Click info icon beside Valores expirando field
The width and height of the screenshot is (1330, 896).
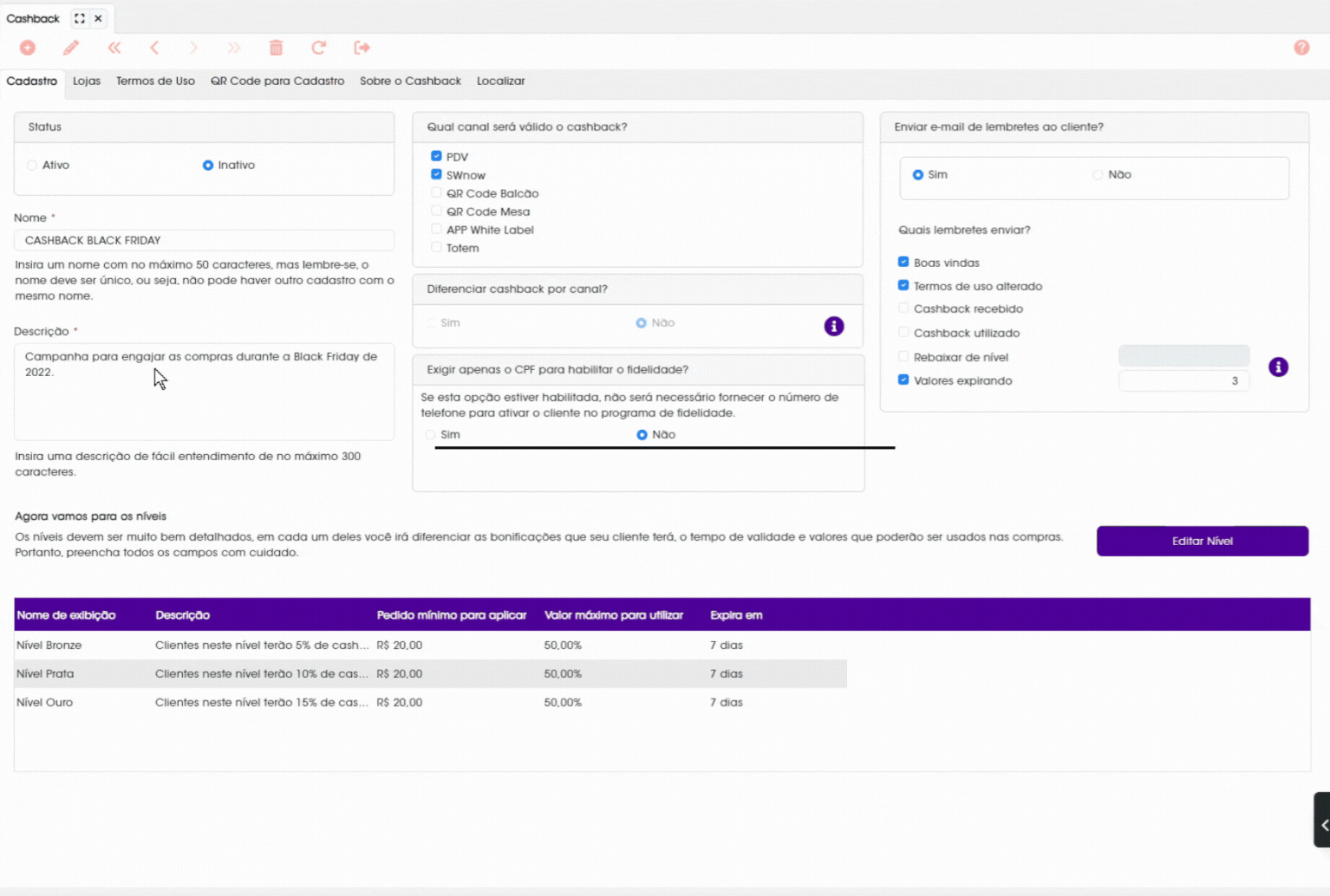tap(1278, 367)
